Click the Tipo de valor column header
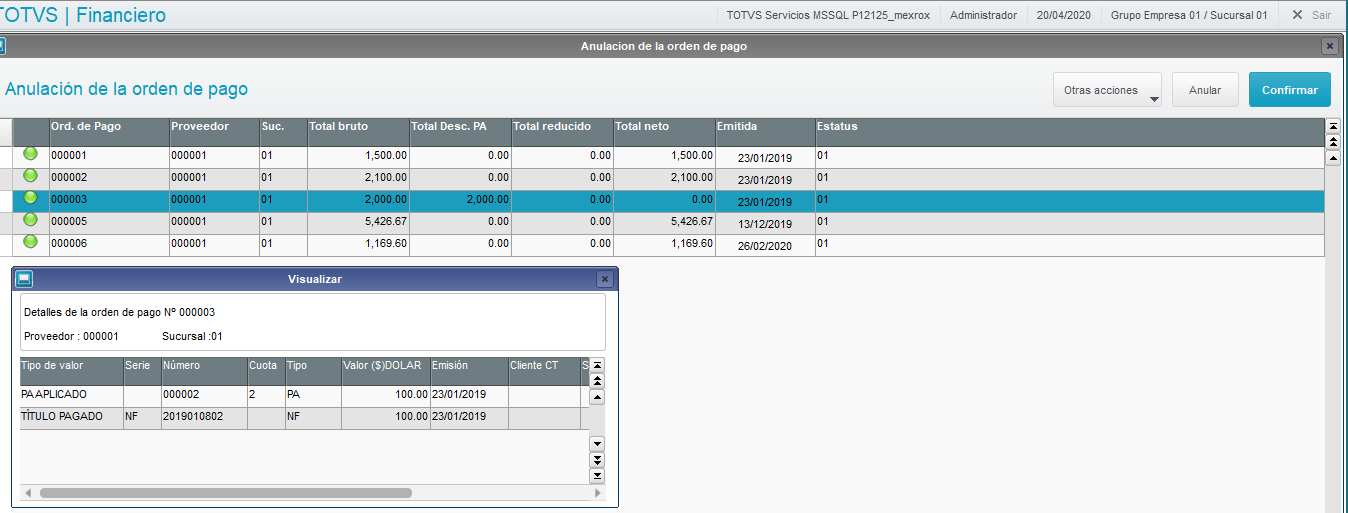This screenshot has height=513, width=1348. (71, 371)
